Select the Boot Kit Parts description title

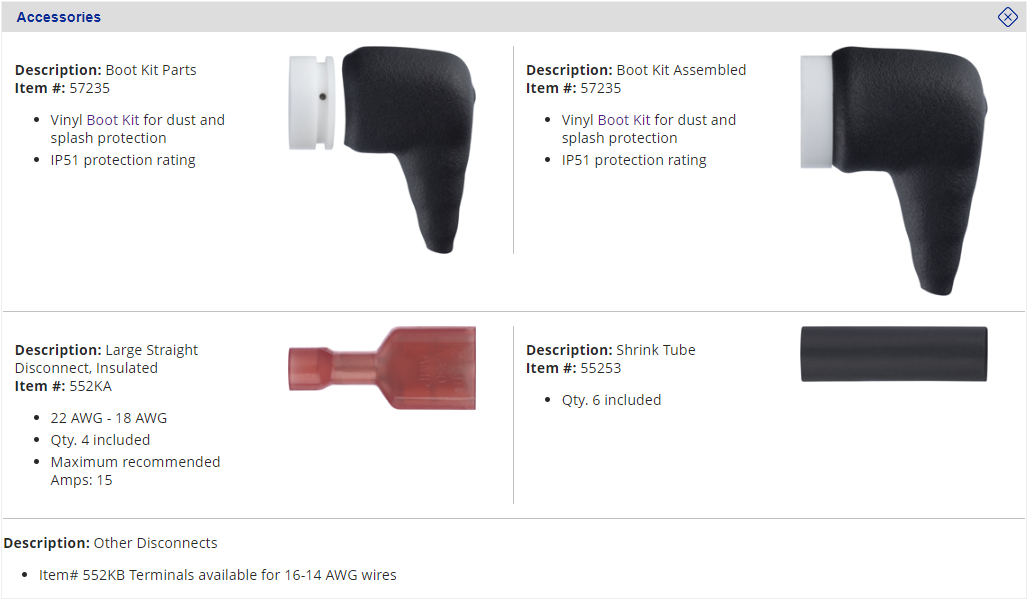click(151, 70)
